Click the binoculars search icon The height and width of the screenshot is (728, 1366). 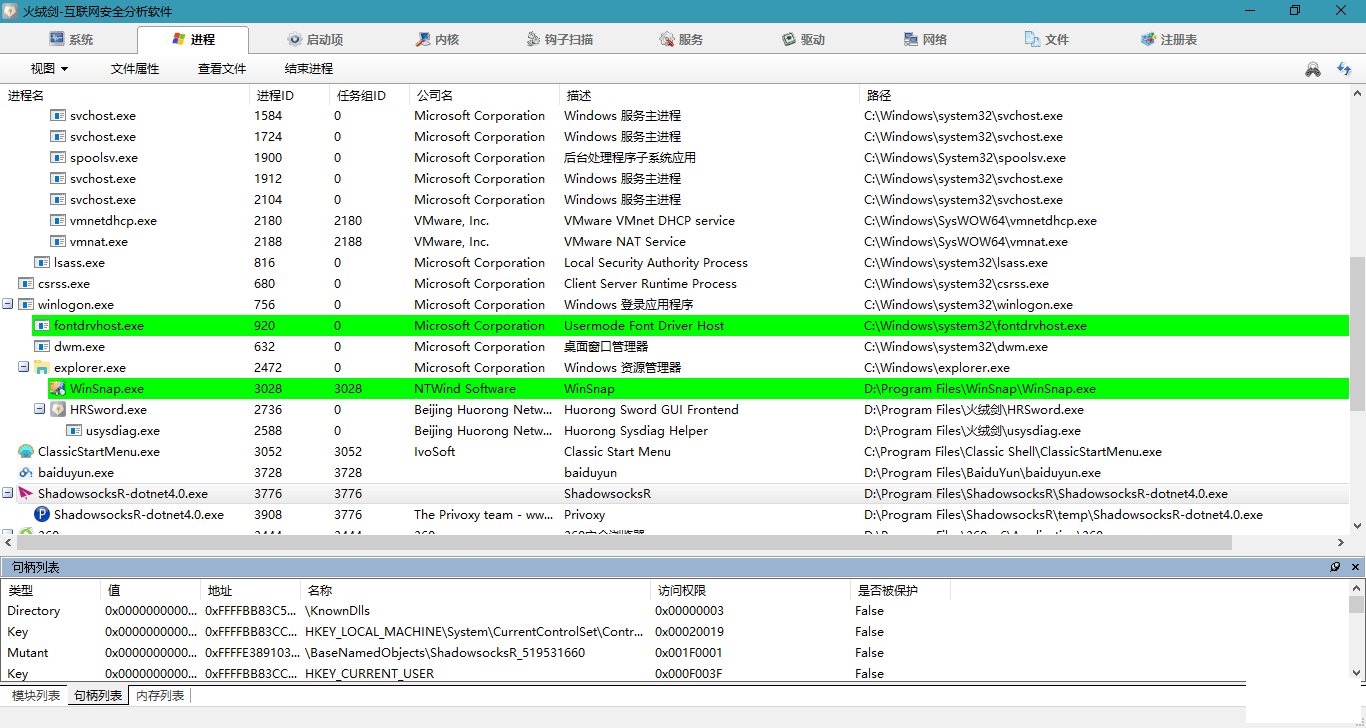coord(1313,69)
